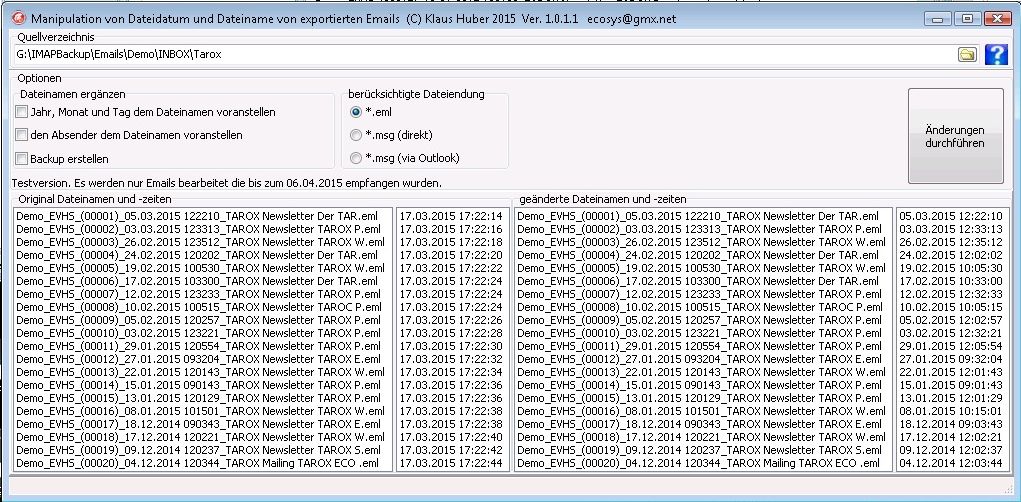Click original timestamp 17.03.2015 17:22:16
The height and width of the screenshot is (502, 1021).
[x=451, y=229]
